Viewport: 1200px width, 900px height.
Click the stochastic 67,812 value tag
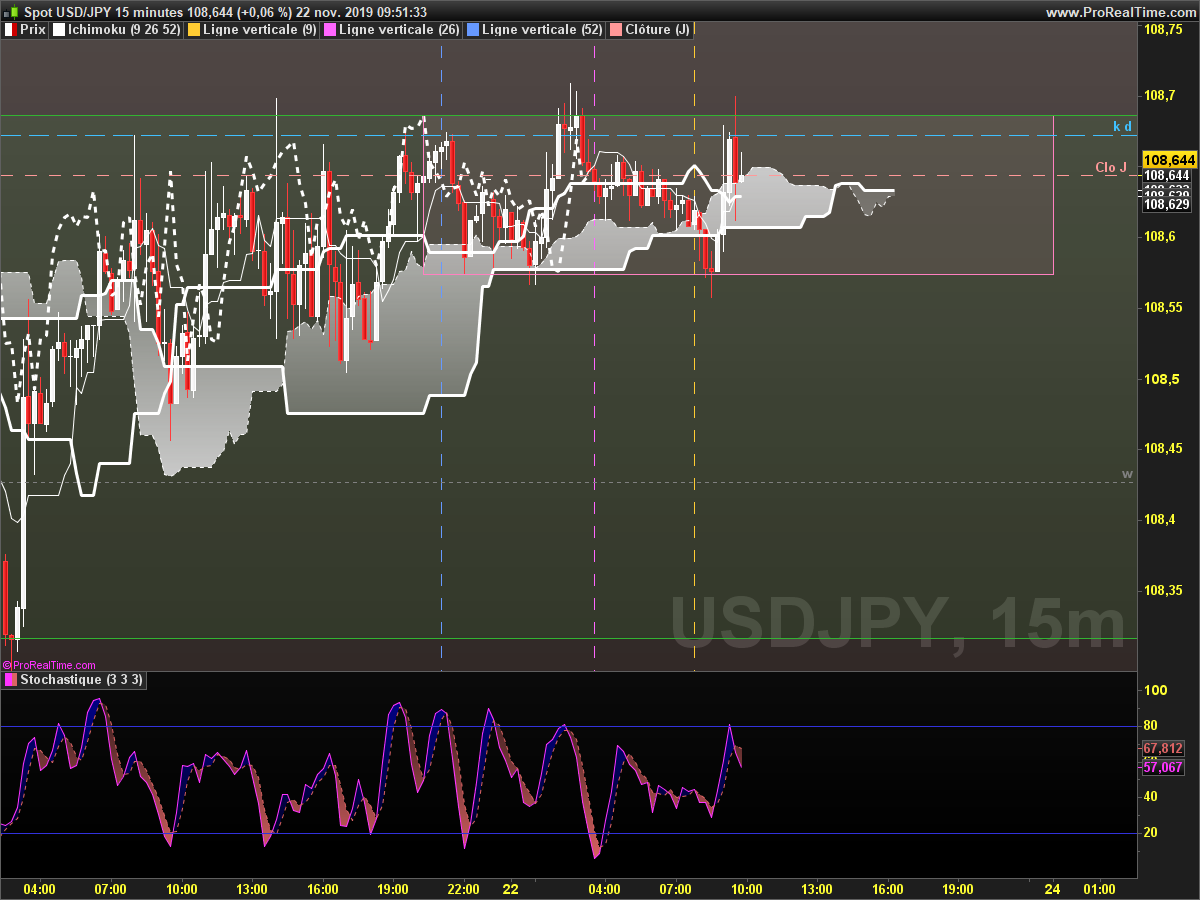[1163, 748]
